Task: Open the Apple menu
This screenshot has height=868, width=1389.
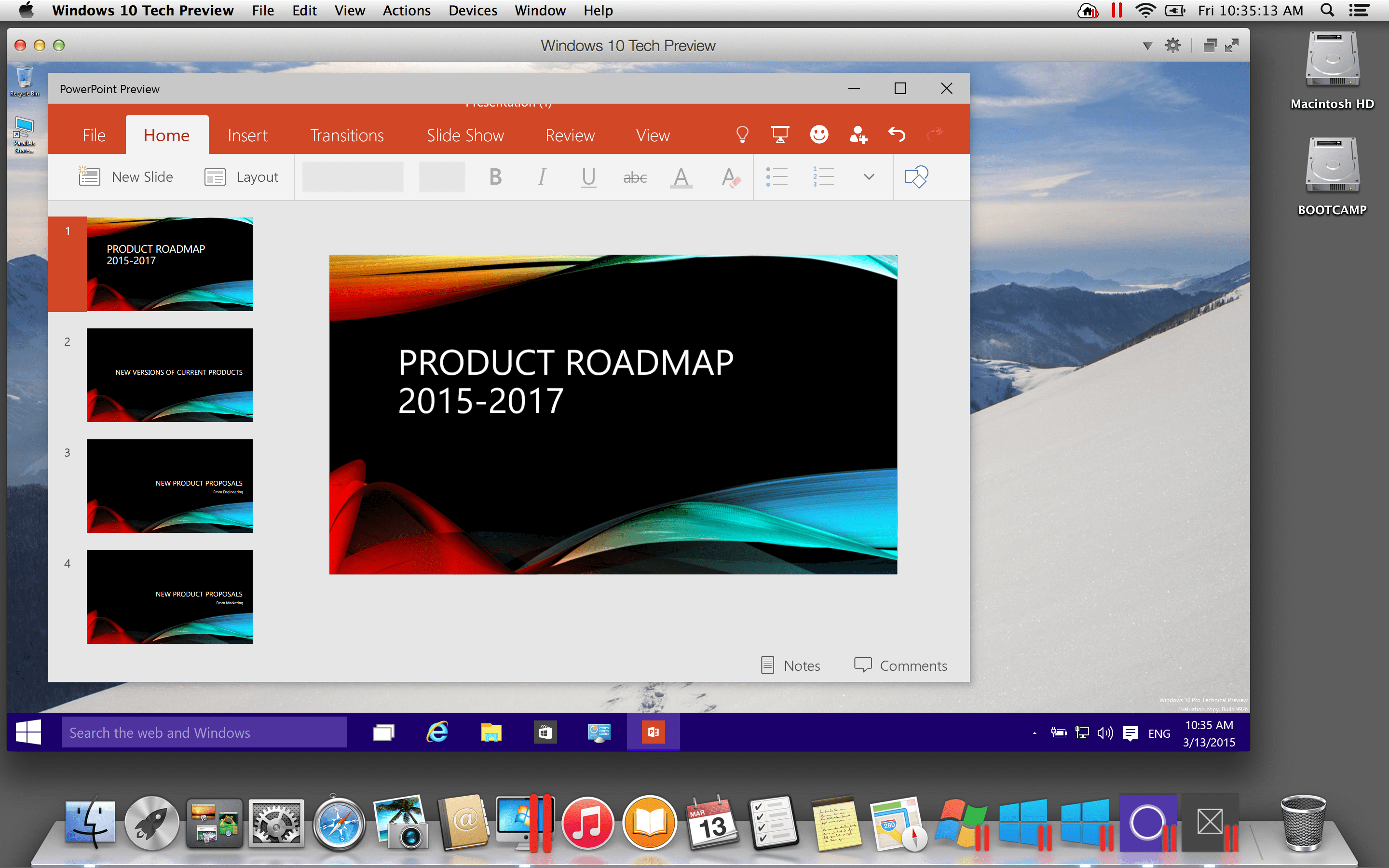Action: [x=26, y=10]
